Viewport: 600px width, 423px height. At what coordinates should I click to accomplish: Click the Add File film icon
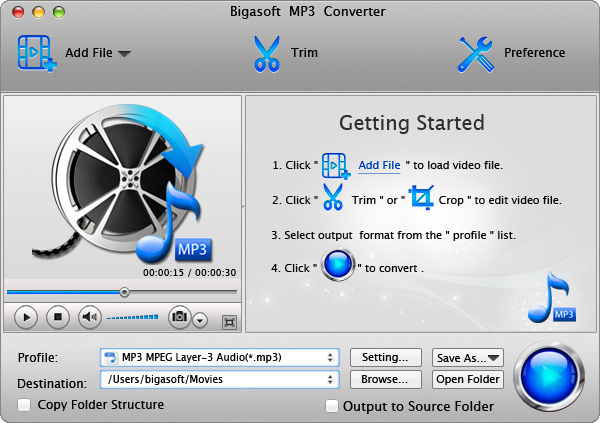click(36, 53)
